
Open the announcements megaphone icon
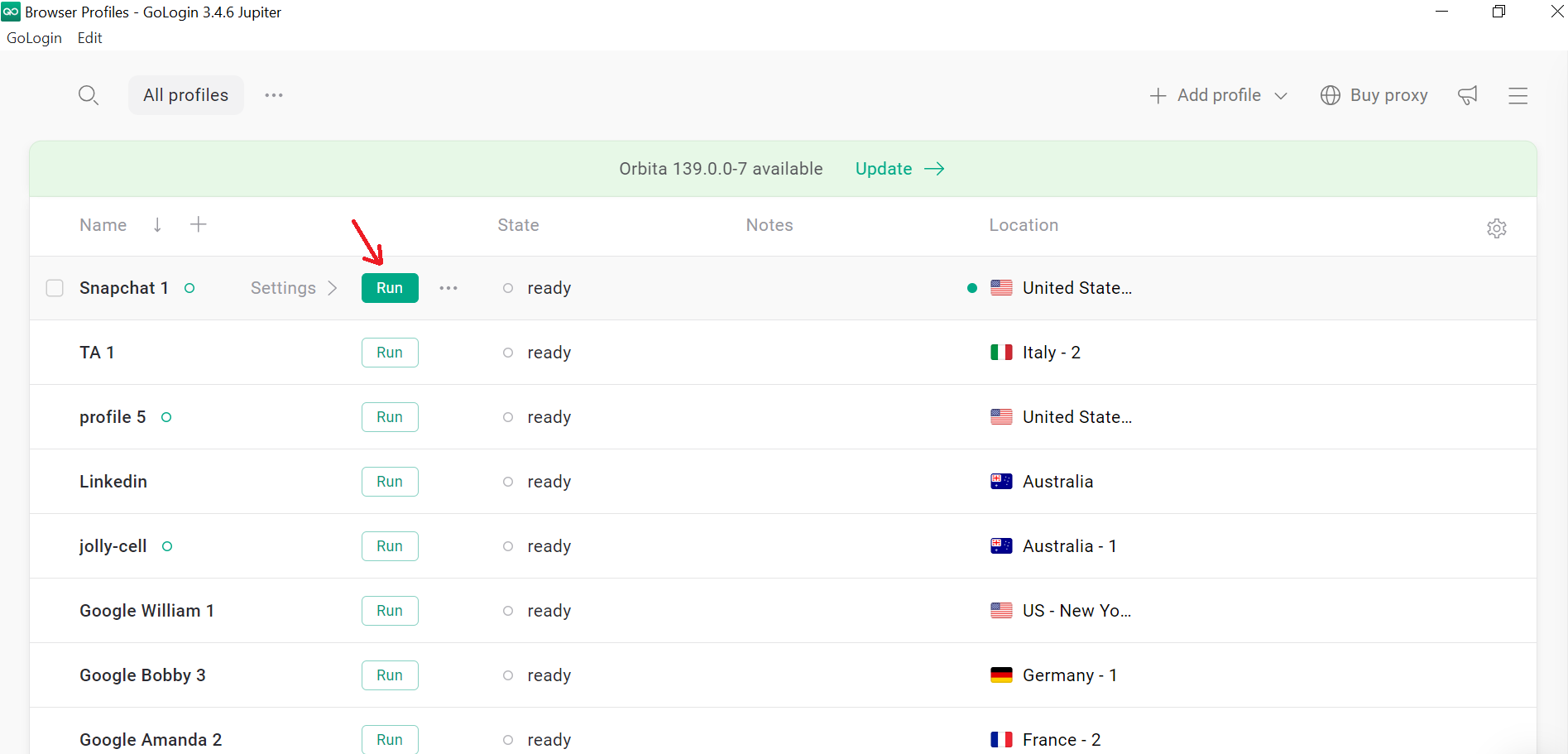click(1468, 95)
